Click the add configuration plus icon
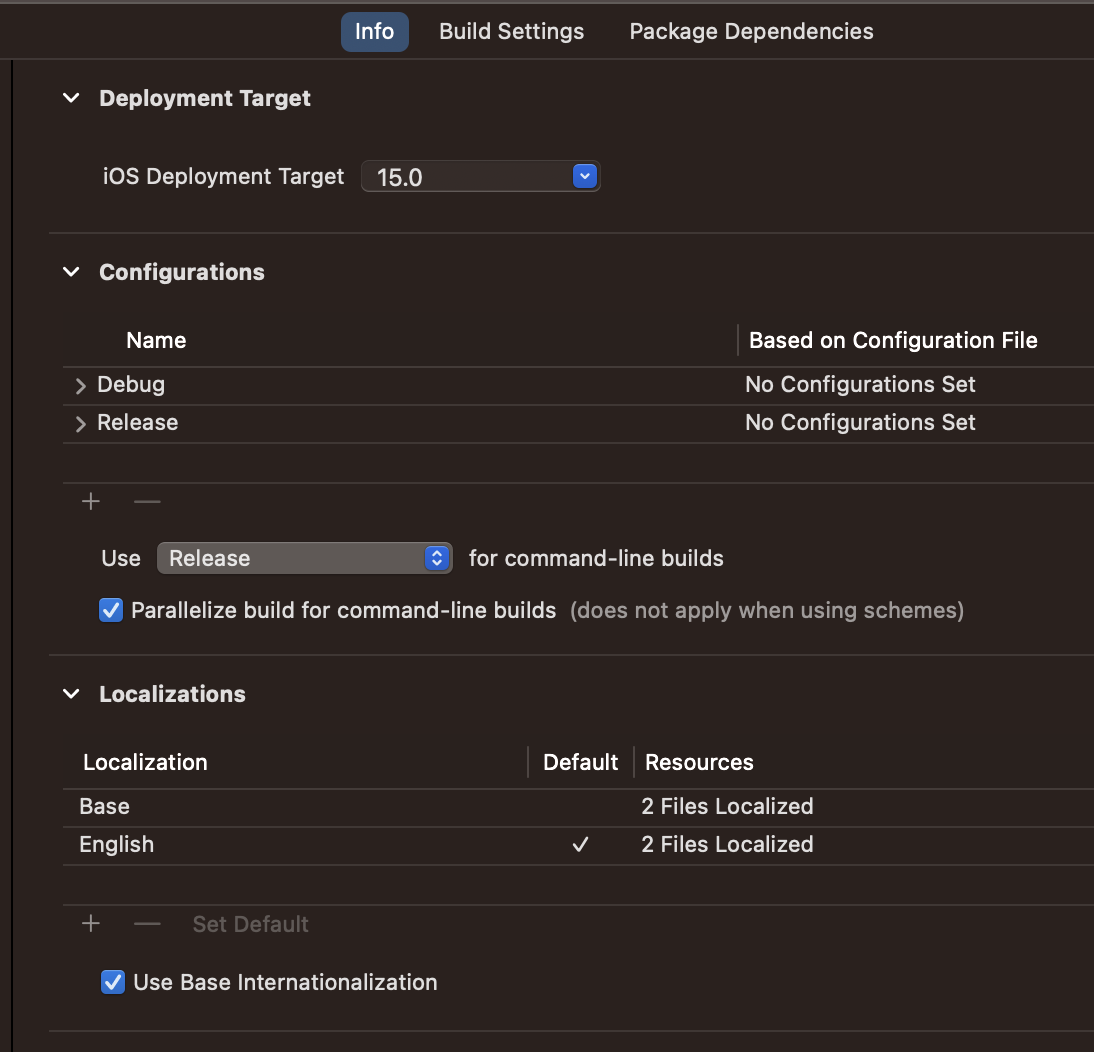The height and width of the screenshot is (1052, 1094). coord(91,501)
